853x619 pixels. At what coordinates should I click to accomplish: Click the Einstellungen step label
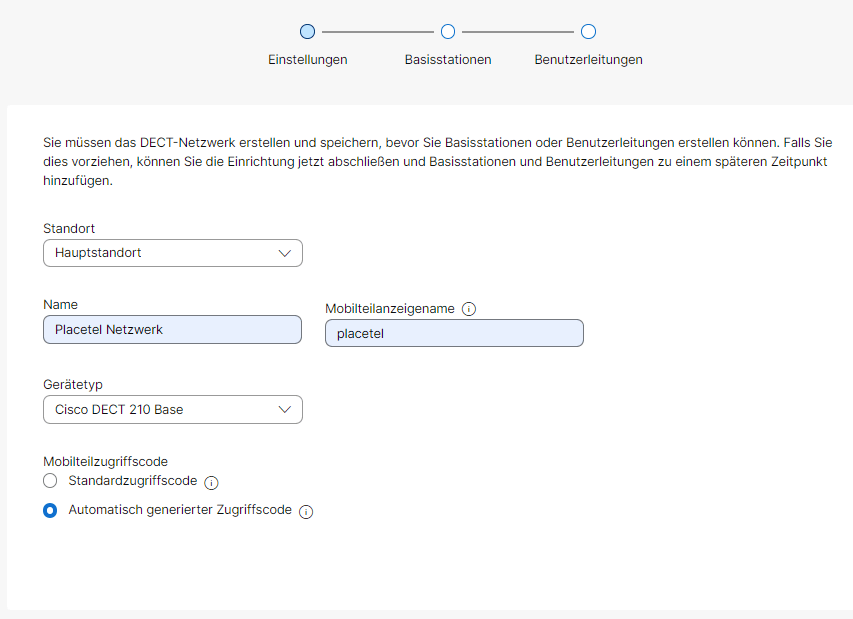coord(307,60)
